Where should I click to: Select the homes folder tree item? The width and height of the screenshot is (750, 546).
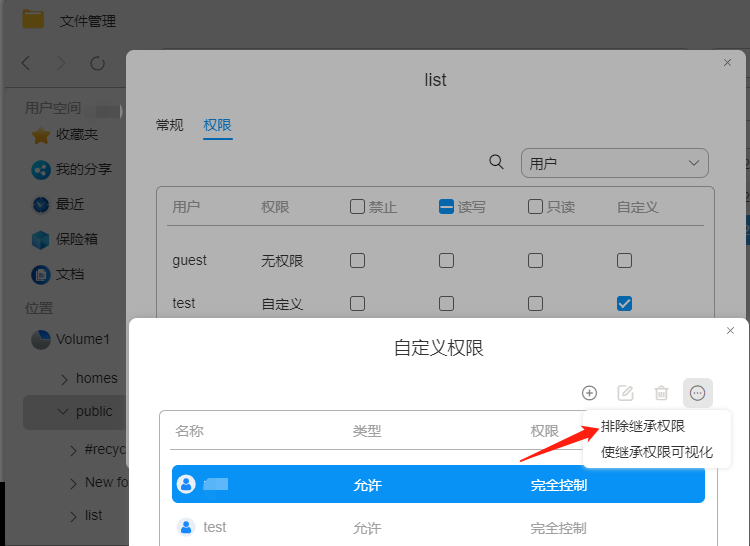click(97, 378)
